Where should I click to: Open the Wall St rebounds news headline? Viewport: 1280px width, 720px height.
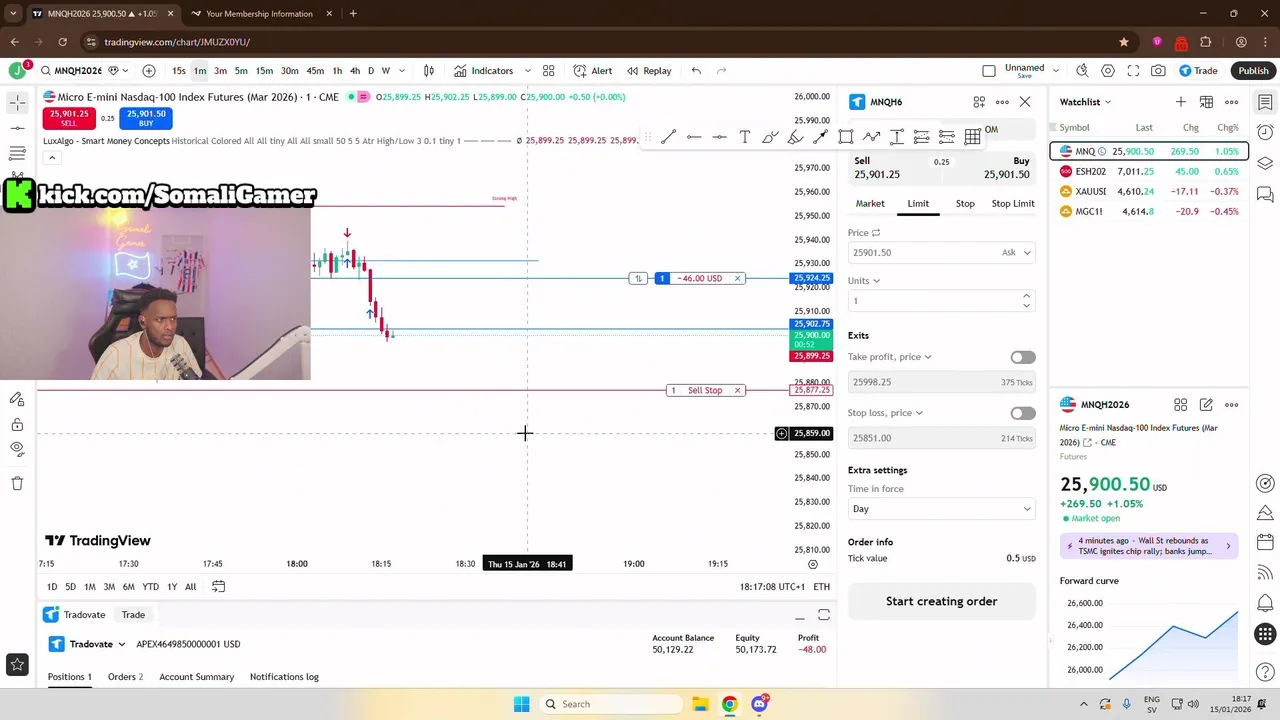coord(1149,546)
